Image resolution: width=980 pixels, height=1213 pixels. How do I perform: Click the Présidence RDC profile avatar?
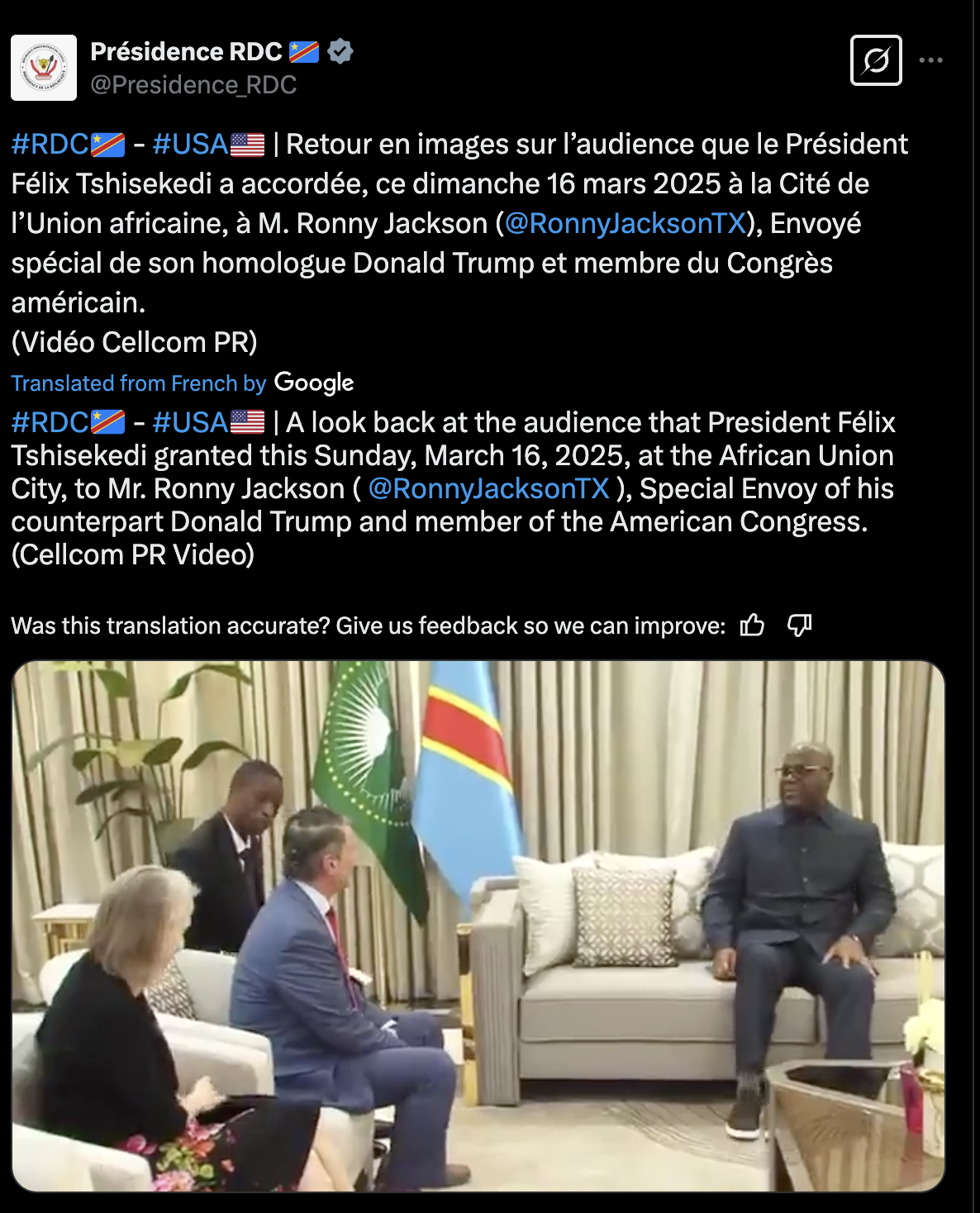tap(44, 68)
